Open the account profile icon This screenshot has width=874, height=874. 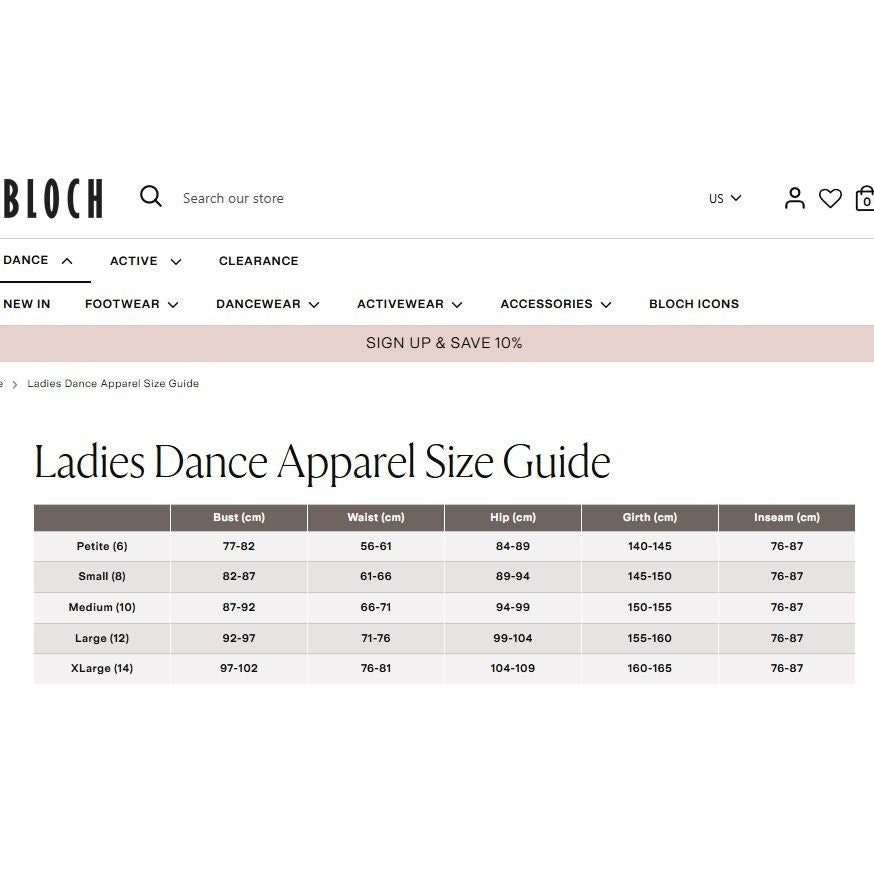(x=794, y=198)
